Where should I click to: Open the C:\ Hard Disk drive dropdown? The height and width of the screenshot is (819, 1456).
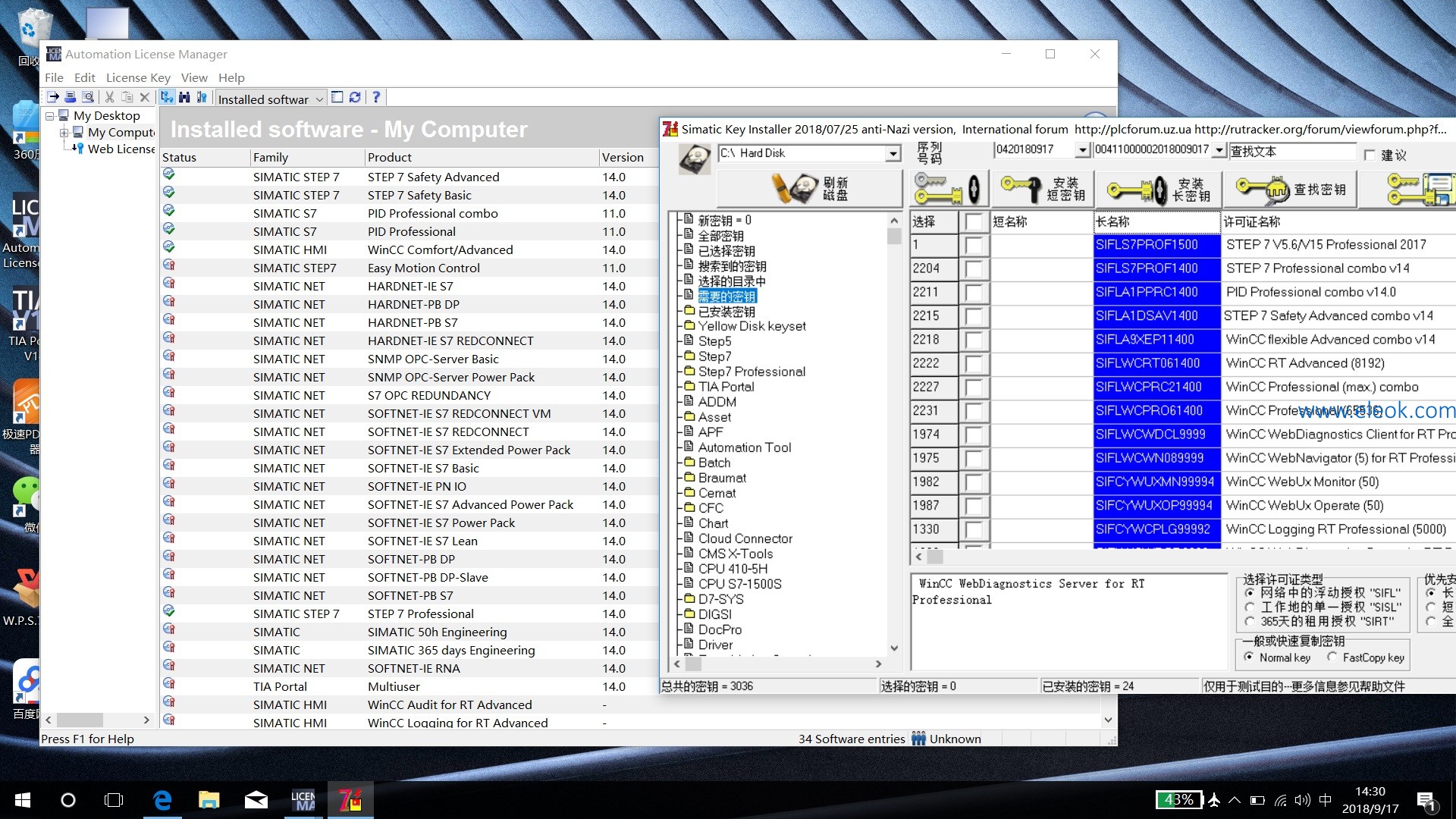point(893,153)
